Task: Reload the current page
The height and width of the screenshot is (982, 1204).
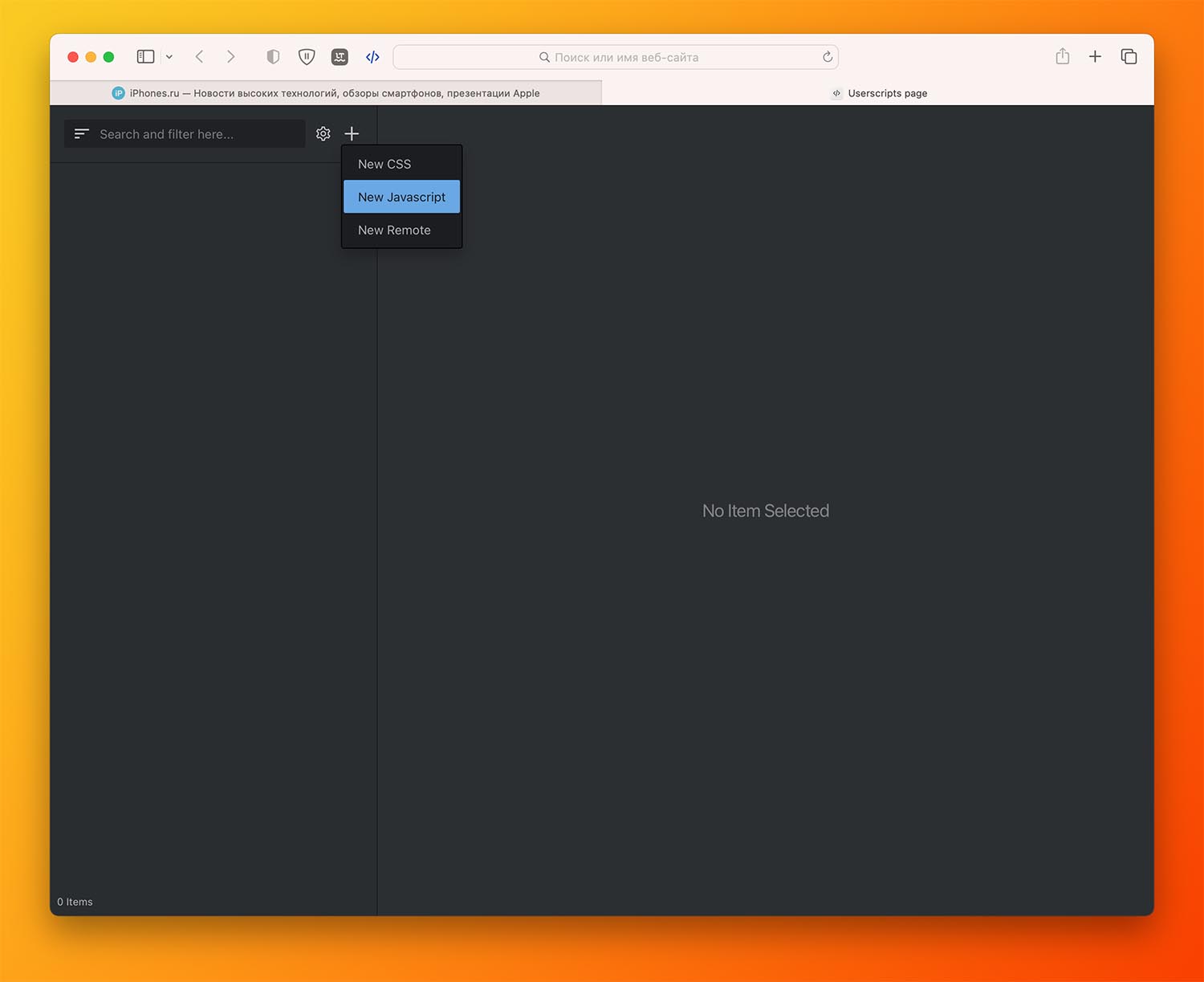Action: point(828,57)
